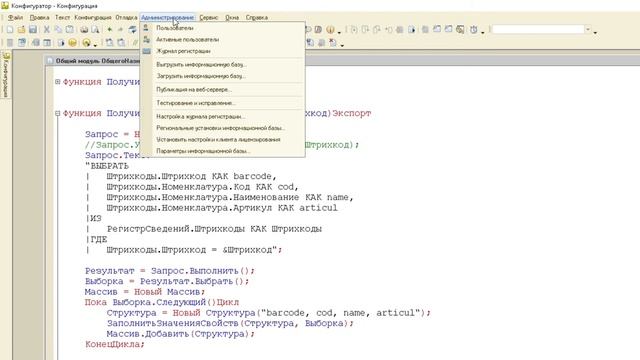The image size is (640, 360).
Task: Click the Event log icon in menu
Action: point(146,51)
